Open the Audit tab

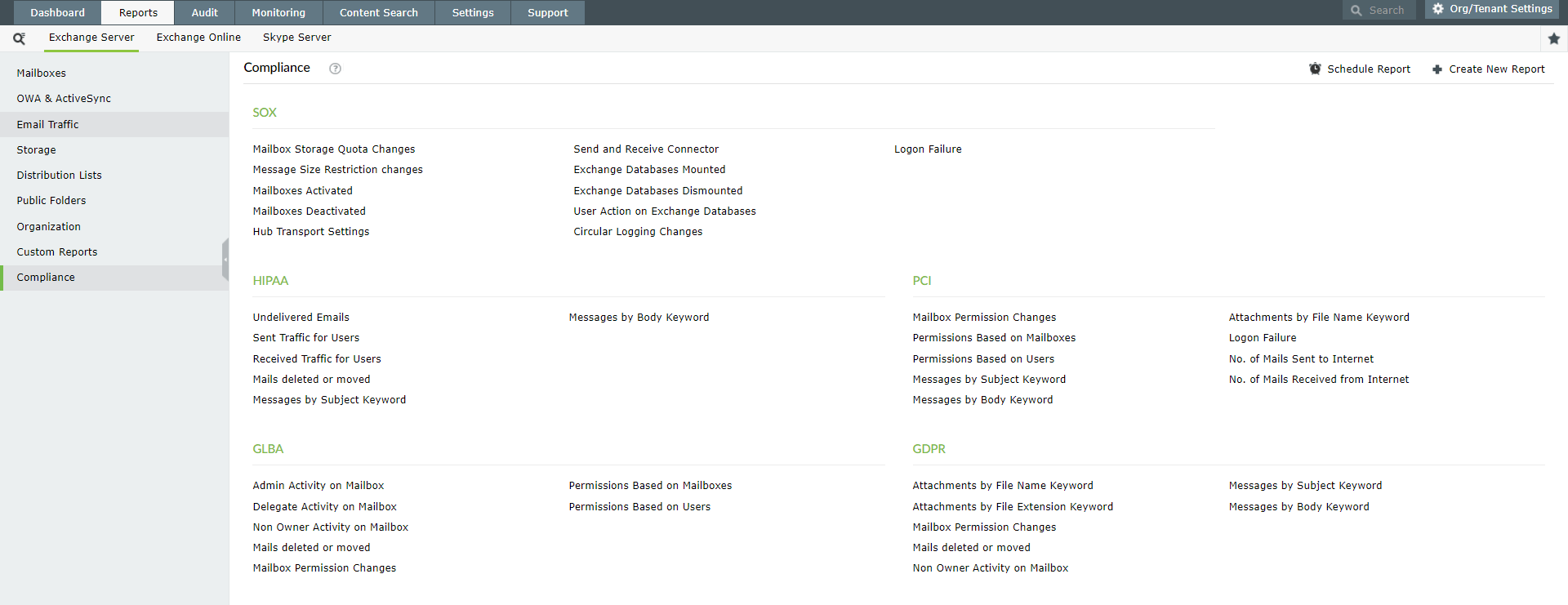(204, 12)
